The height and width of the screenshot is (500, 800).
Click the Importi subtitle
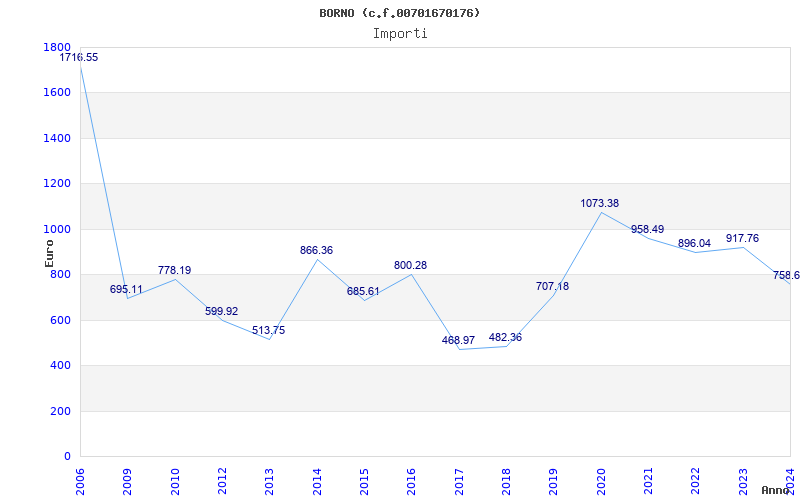click(x=400, y=34)
